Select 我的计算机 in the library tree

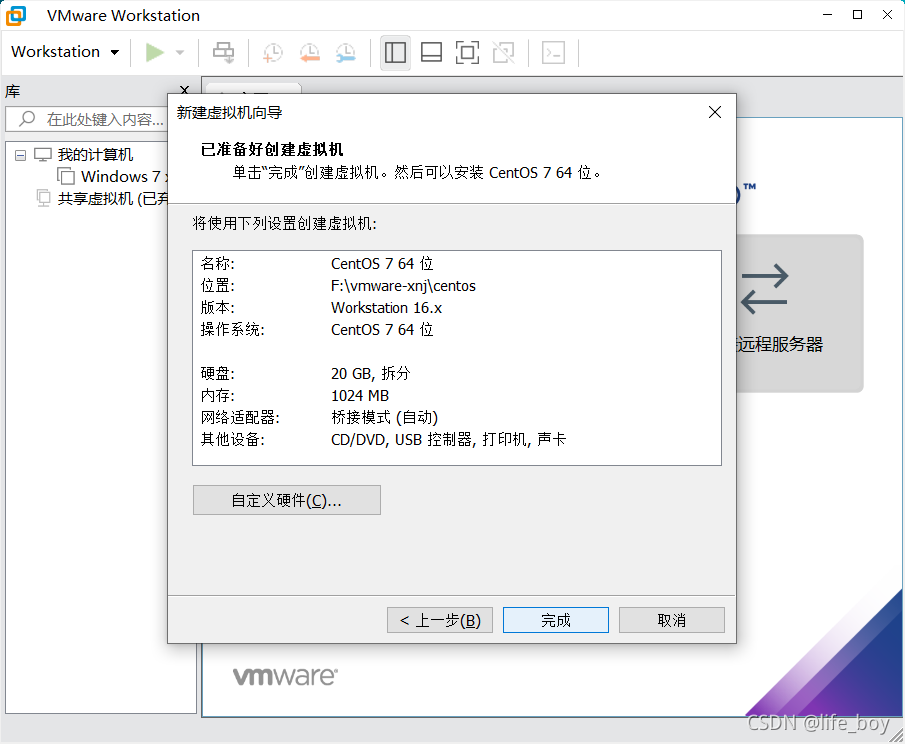(95, 155)
